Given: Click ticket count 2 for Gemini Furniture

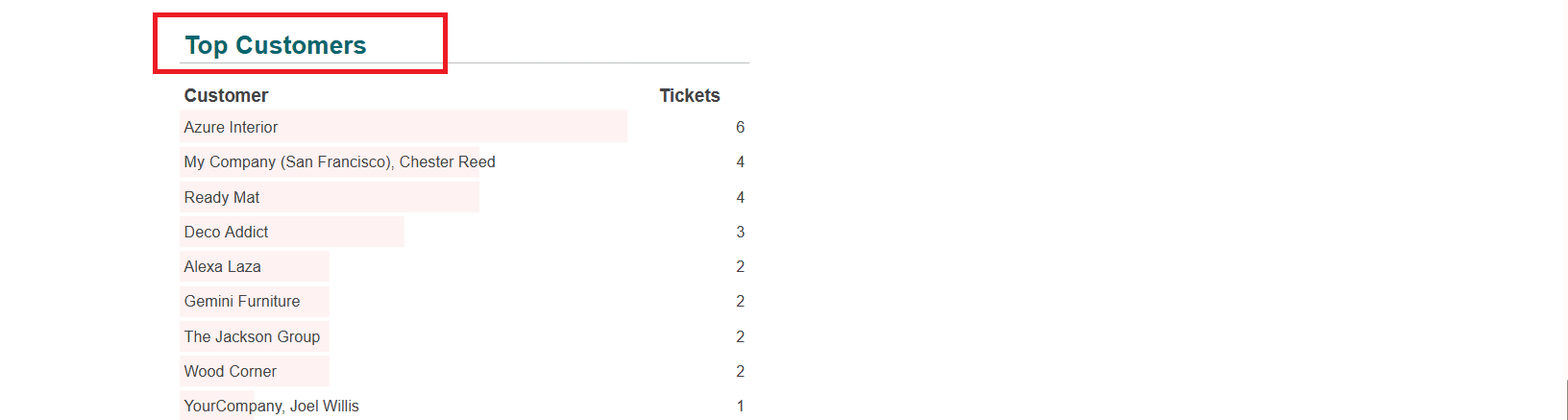Looking at the screenshot, I should coord(740,301).
